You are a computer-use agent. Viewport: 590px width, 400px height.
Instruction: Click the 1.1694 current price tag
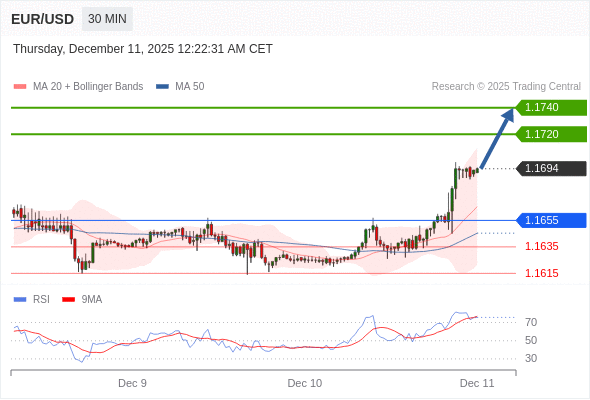(551, 169)
